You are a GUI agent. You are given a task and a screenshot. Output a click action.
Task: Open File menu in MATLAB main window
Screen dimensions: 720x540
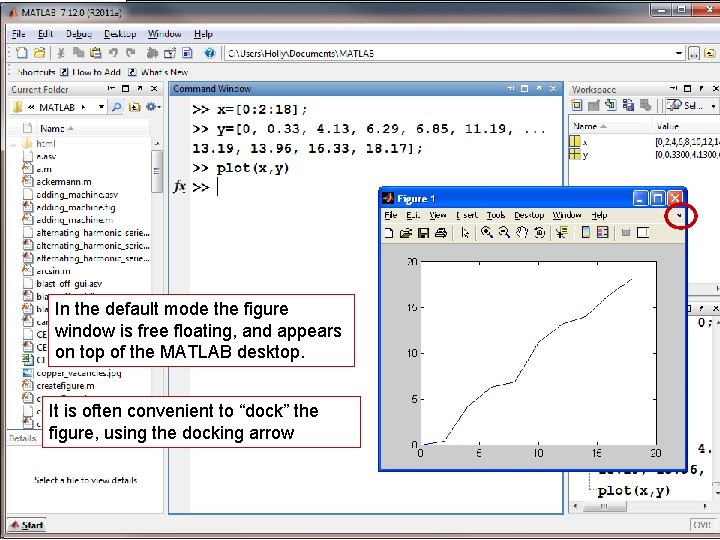click(19, 34)
